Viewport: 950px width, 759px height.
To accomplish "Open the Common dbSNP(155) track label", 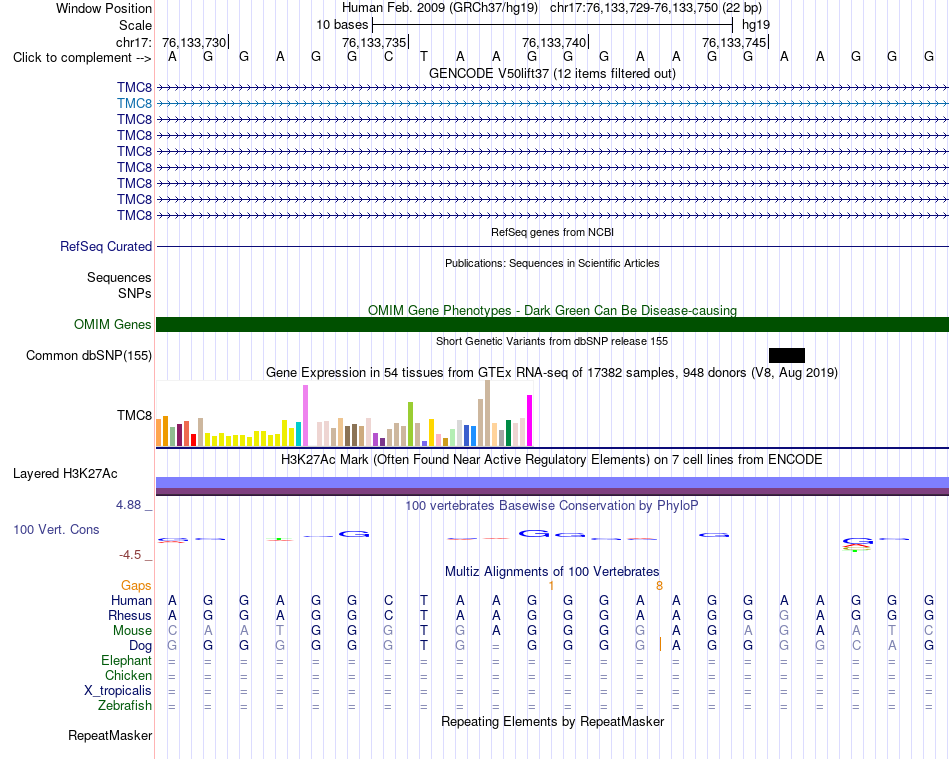I will [89, 356].
